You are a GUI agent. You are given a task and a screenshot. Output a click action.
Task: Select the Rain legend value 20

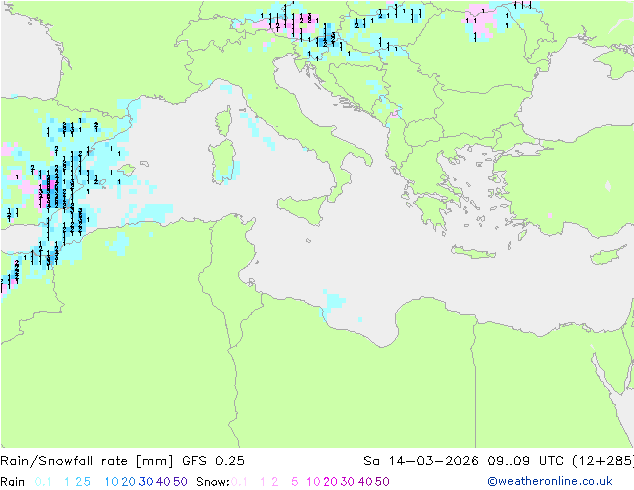[x=129, y=482]
